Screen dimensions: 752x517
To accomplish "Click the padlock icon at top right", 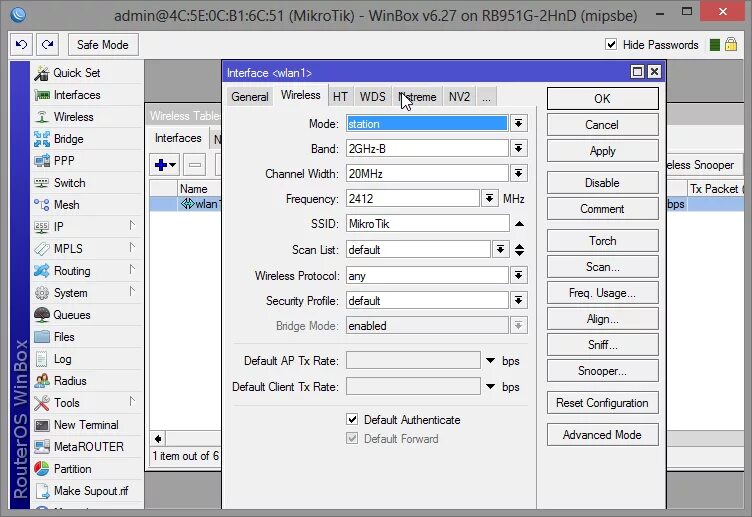I will 730,45.
